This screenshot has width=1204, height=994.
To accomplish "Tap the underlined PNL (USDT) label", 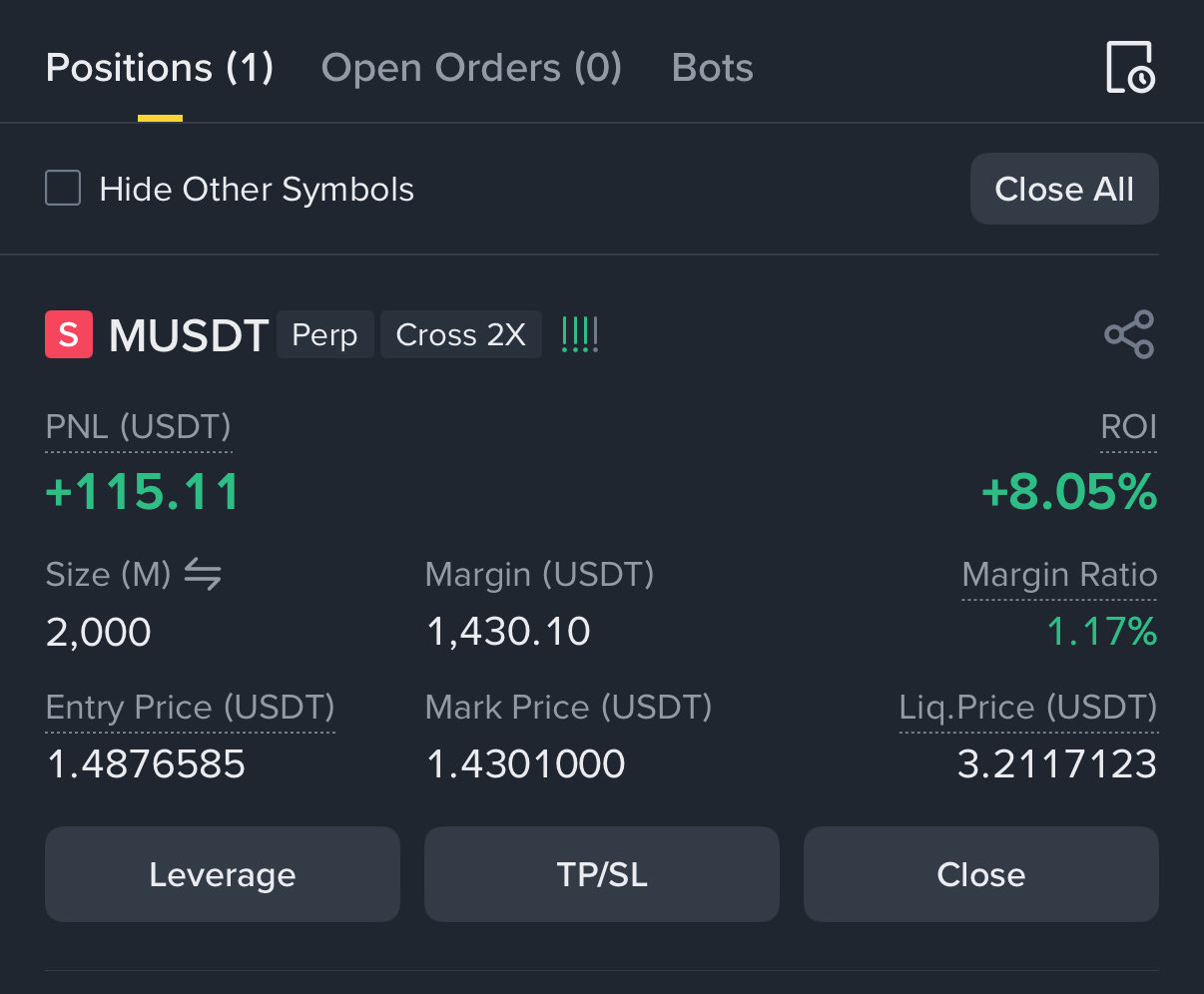I will [x=139, y=427].
